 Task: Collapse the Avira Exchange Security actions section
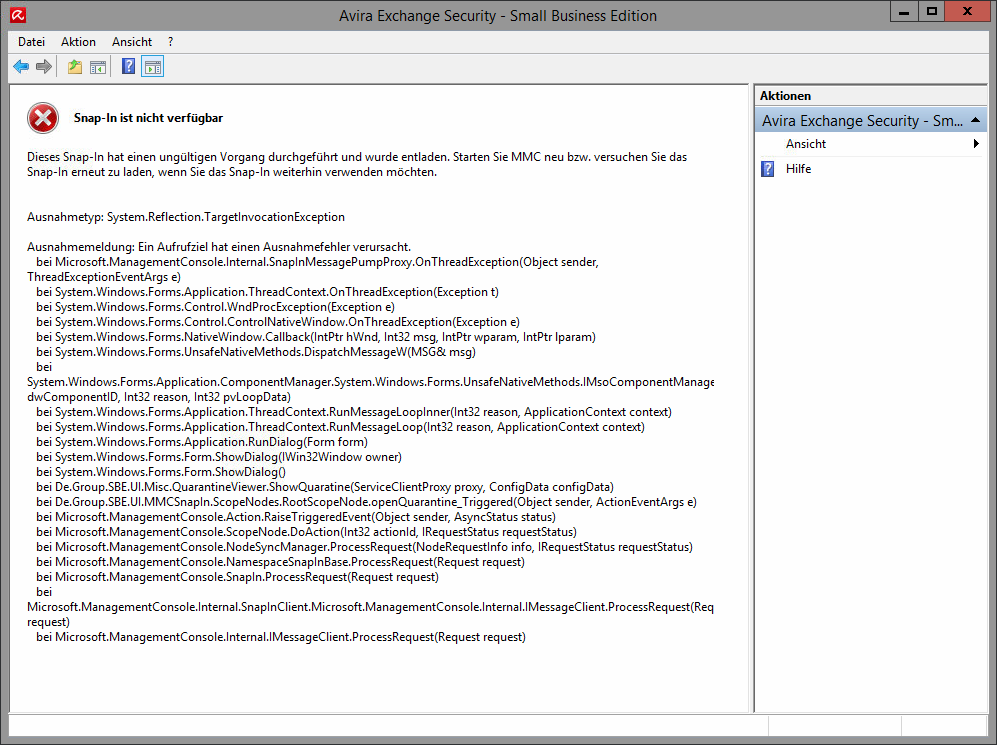pos(975,120)
